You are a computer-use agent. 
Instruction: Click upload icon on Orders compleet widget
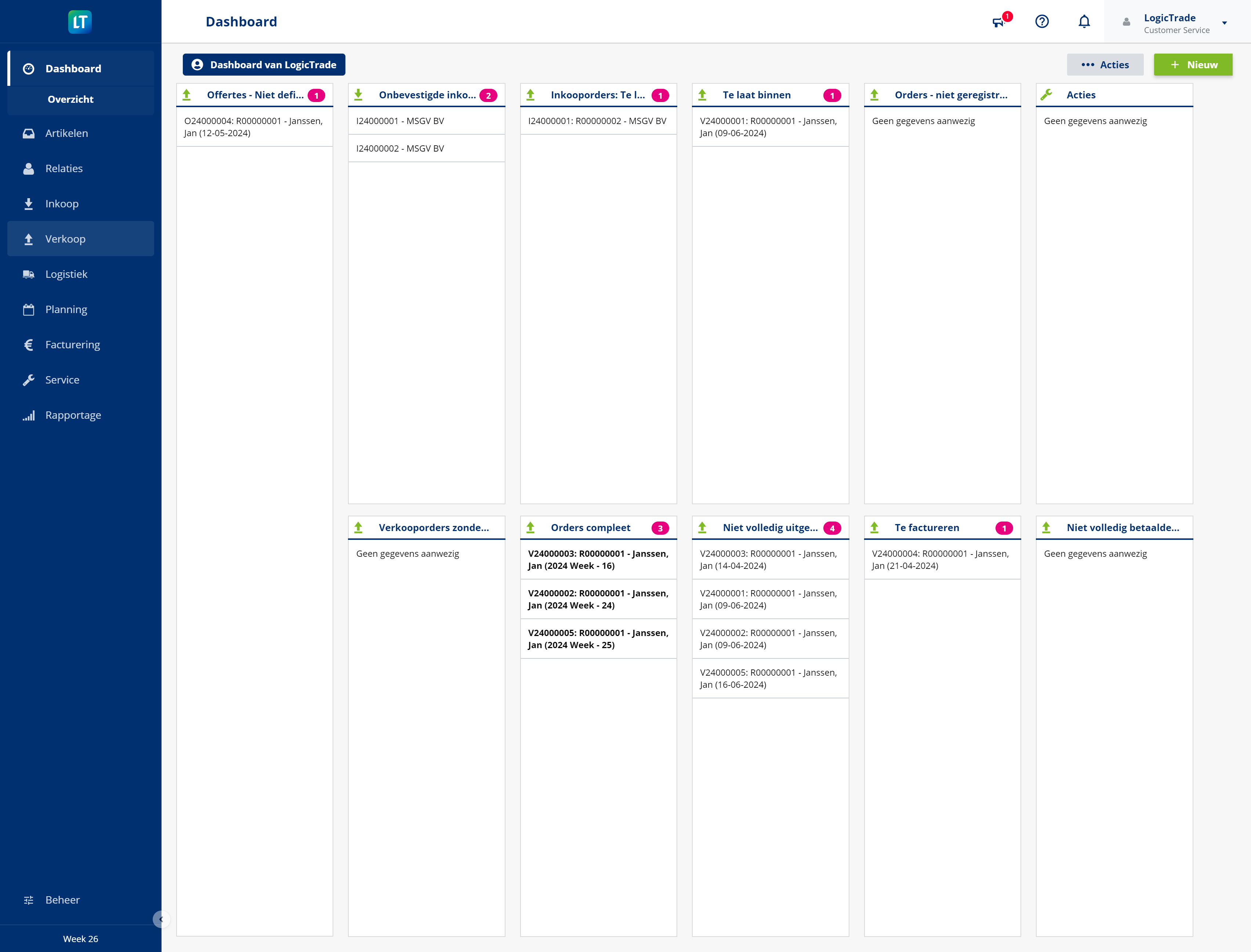(x=530, y=528)
